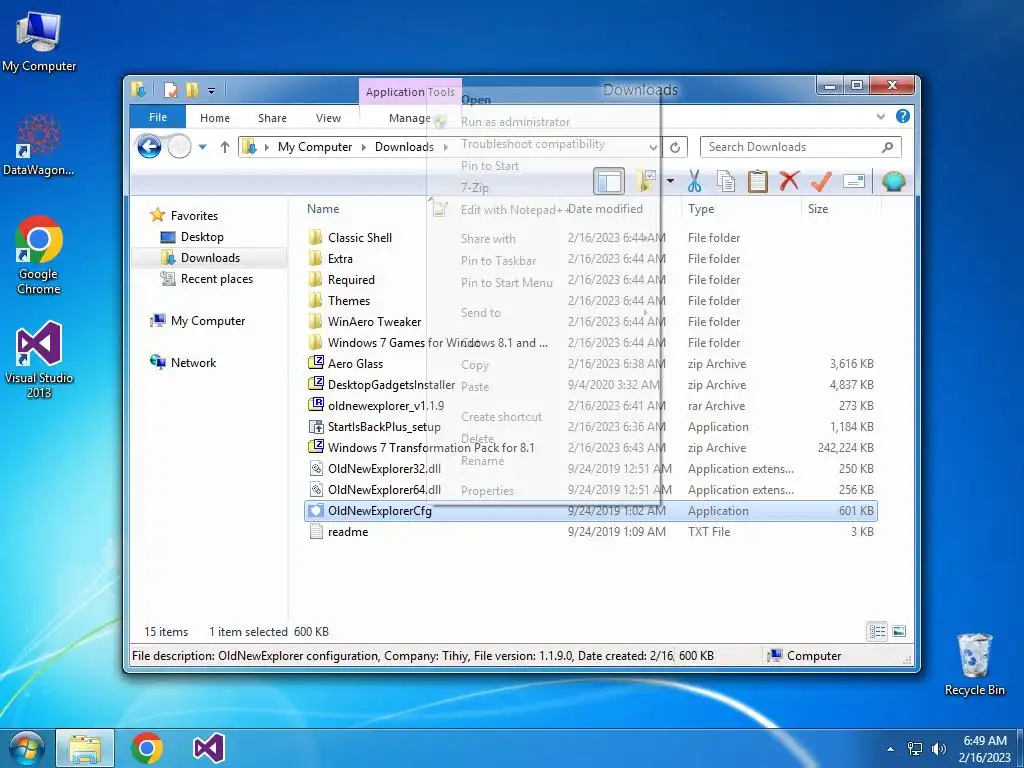
Task: Click the OldNewExplorer32.dll file icon
Action: click(x=316, y=468)
